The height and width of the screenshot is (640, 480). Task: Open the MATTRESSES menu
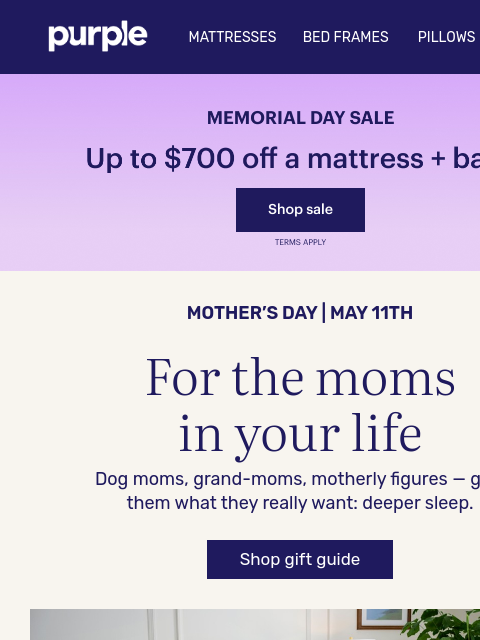[232, 37]
